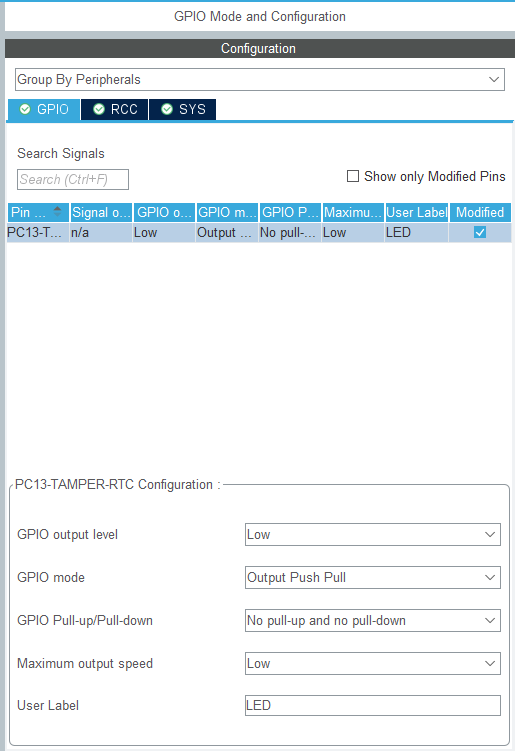The width and height of the screenshot is (515, 751).
Task: Sort by User Label column header
Action: tap(417, 212)
